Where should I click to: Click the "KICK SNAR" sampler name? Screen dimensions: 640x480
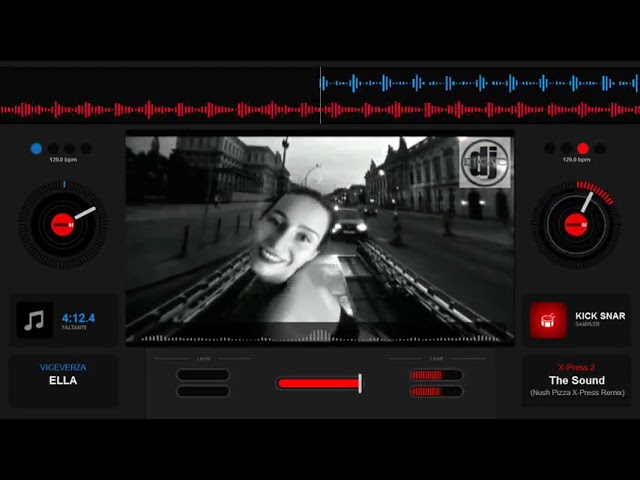(600, 316)
